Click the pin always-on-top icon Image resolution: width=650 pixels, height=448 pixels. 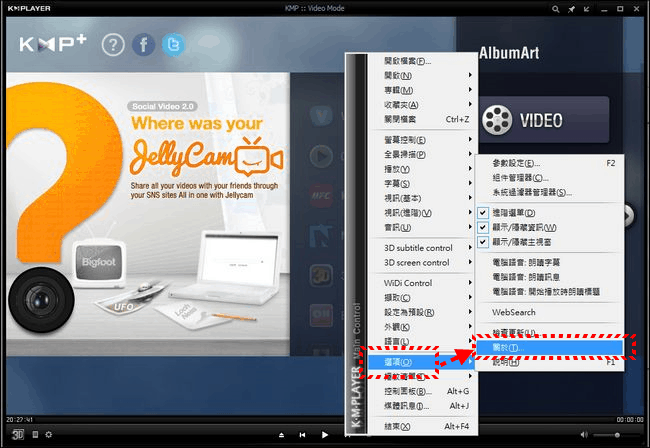571,9
